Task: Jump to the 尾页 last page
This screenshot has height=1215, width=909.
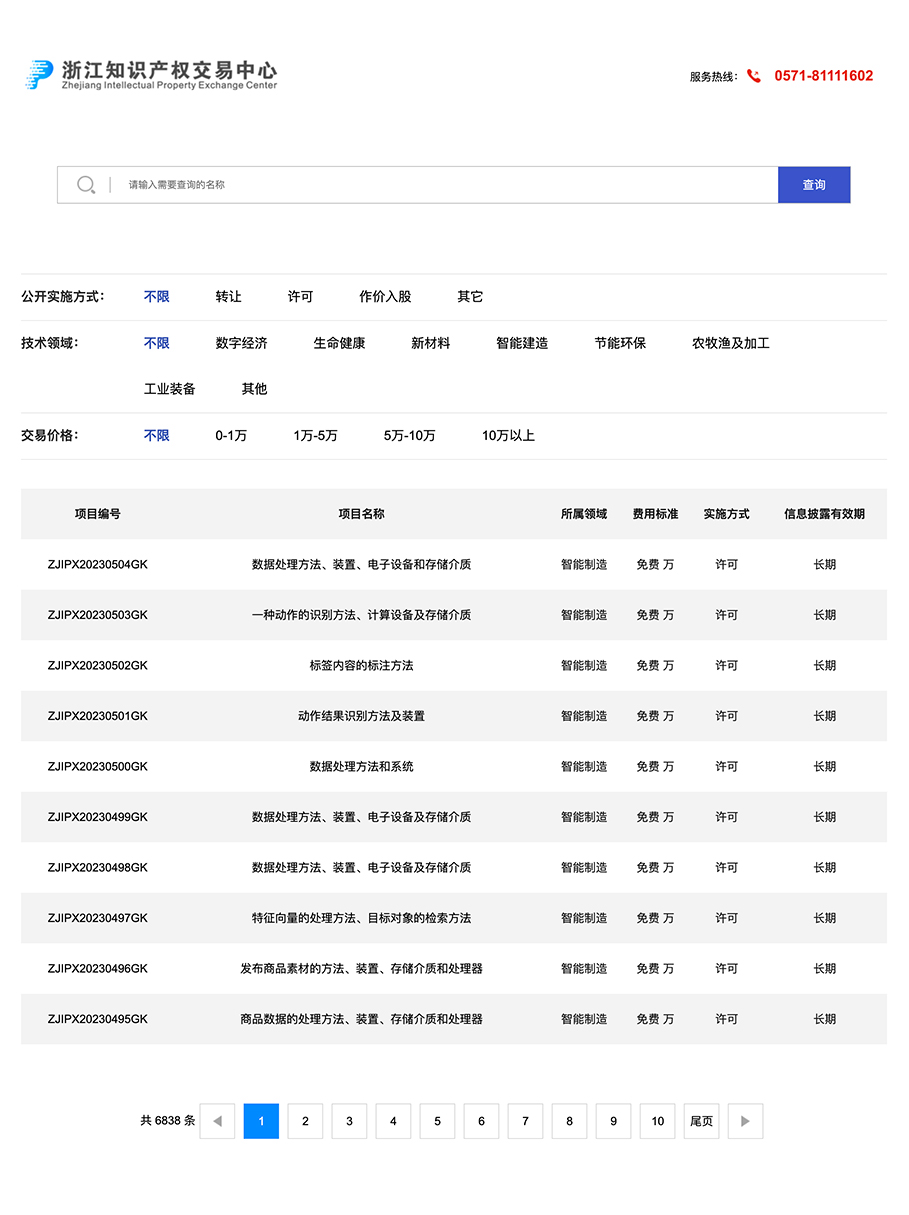Action: coord(701,1121)
